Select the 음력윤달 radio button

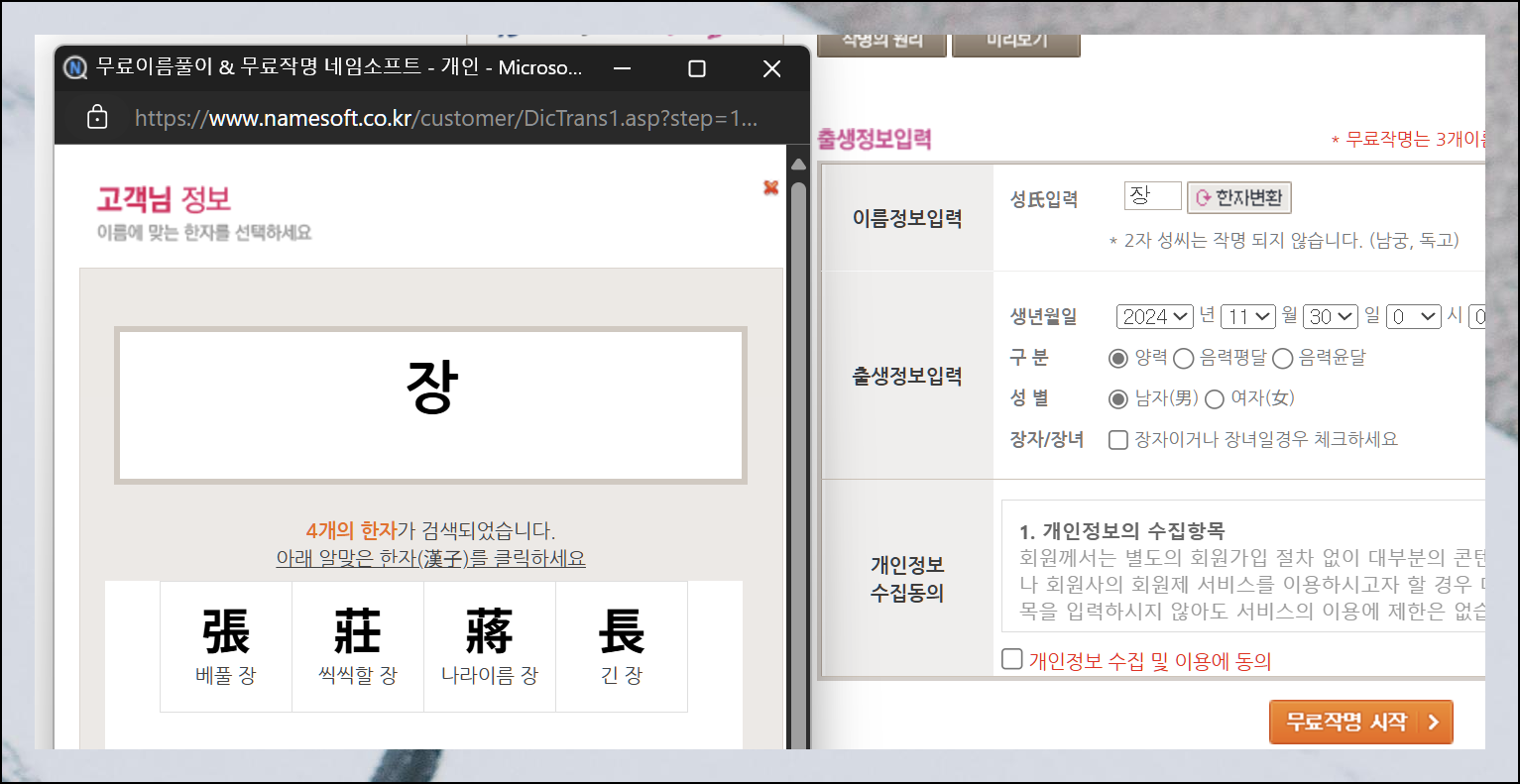(1283, 358)
